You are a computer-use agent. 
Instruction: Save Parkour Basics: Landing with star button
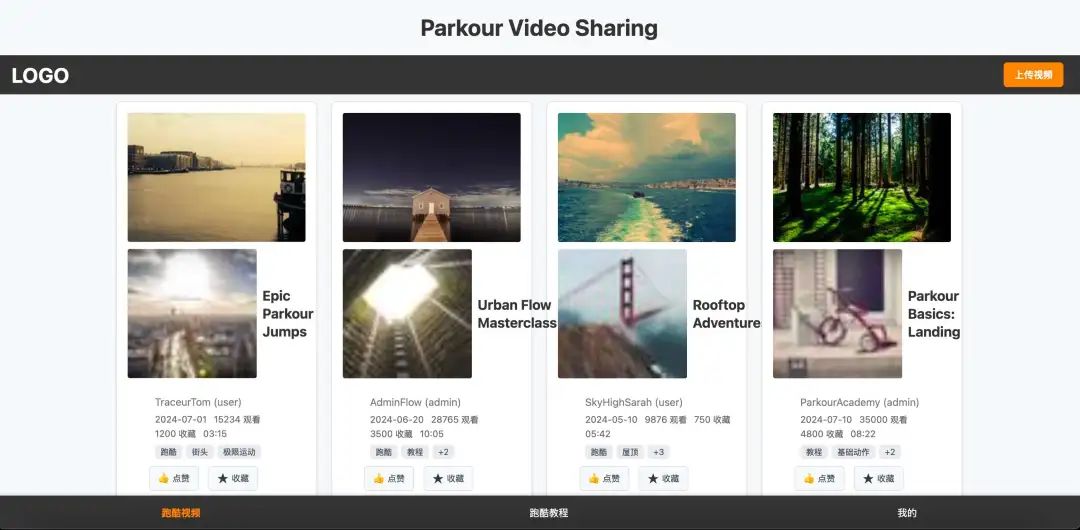(x=878, y=478)
